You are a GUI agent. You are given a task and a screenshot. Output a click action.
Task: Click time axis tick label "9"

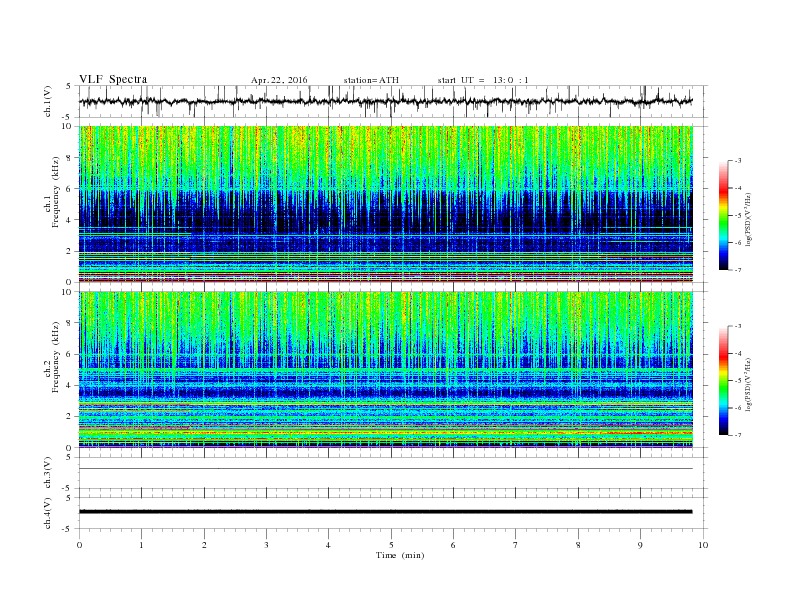click(640, 545)
